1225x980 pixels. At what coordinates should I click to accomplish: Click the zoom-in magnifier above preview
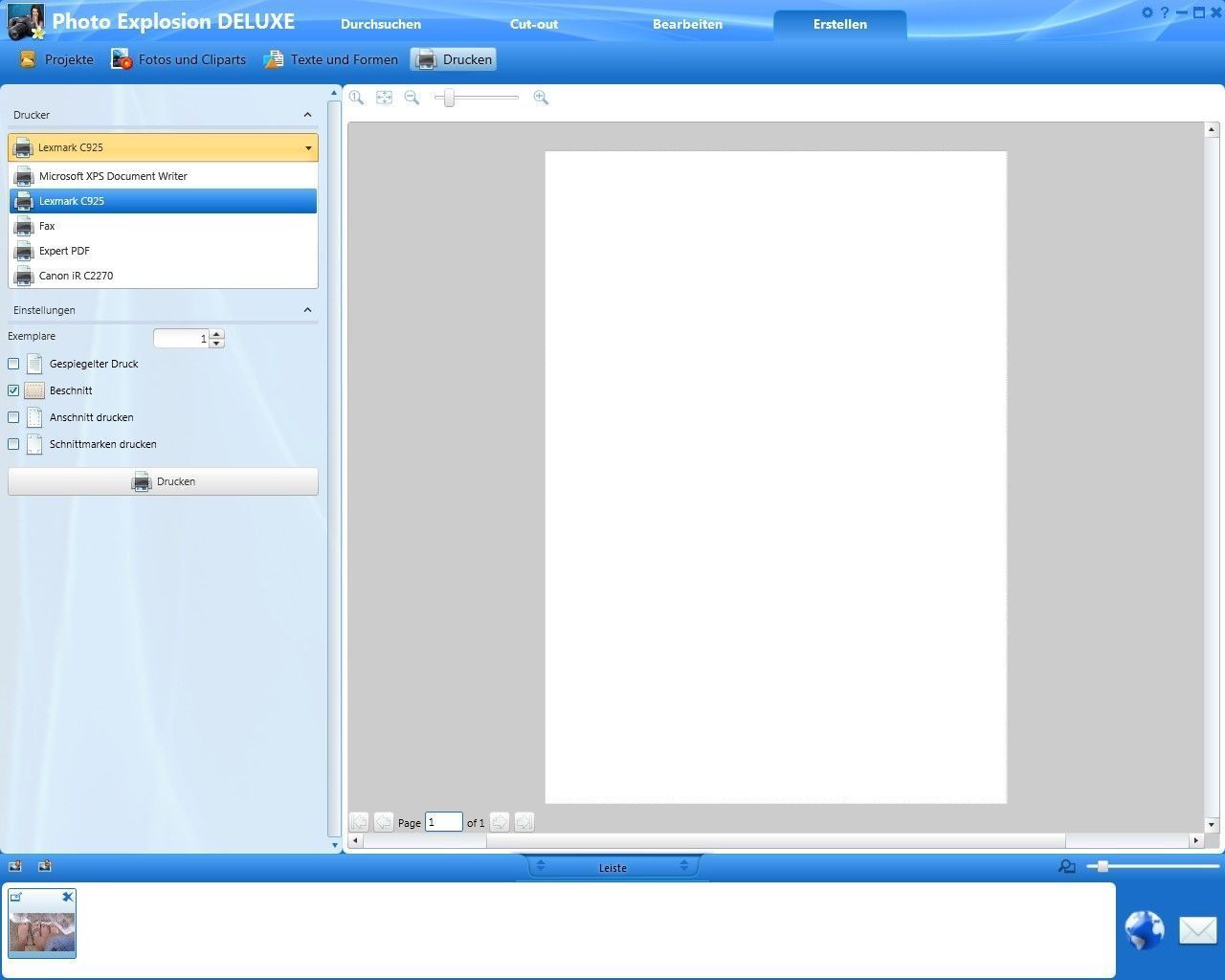pyautogui.click(x=541, y=98)
